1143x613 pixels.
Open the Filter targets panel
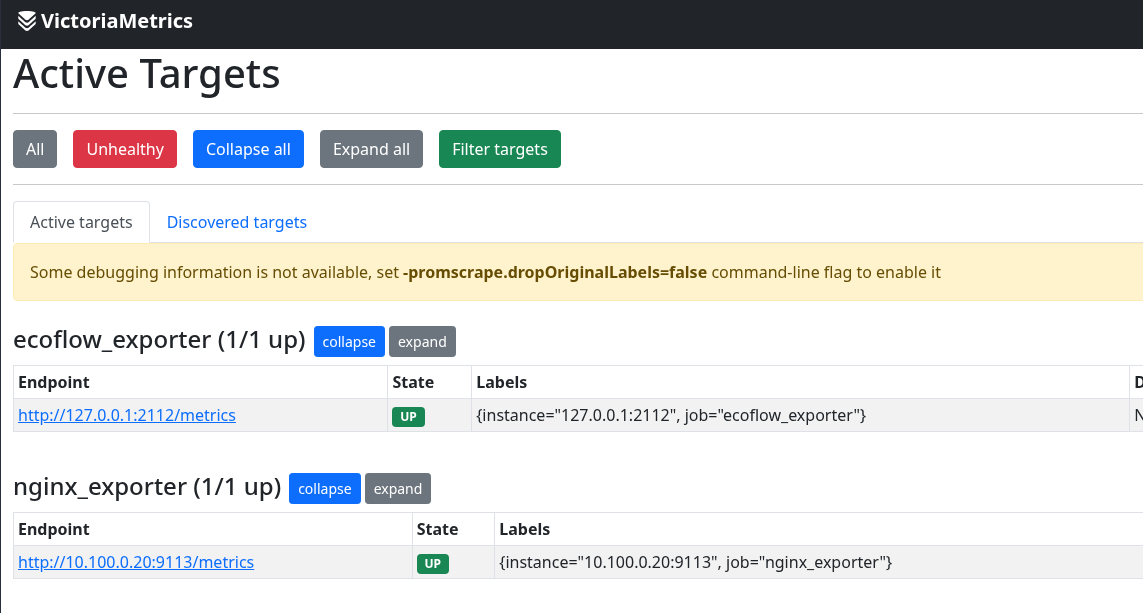(499, 149)
